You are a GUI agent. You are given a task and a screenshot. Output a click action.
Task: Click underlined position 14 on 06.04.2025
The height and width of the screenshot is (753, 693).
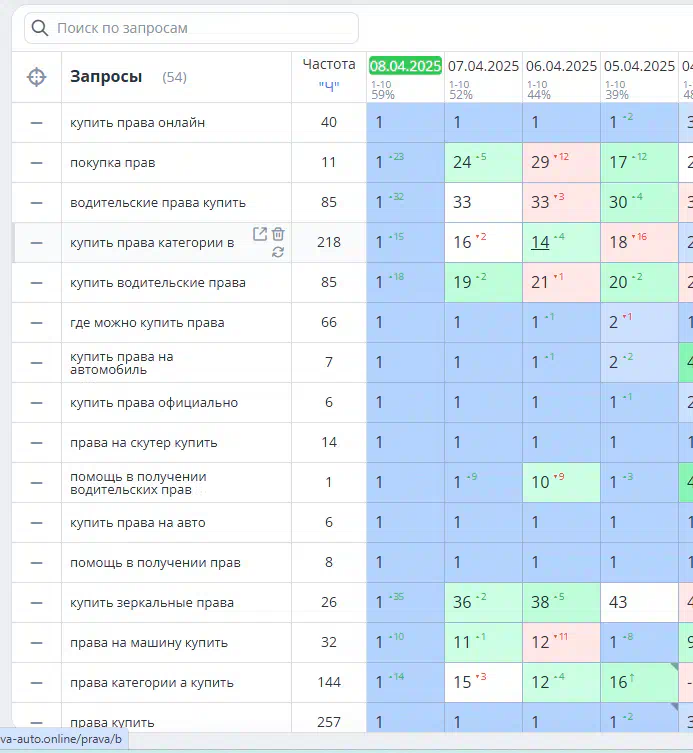[540, 242]
